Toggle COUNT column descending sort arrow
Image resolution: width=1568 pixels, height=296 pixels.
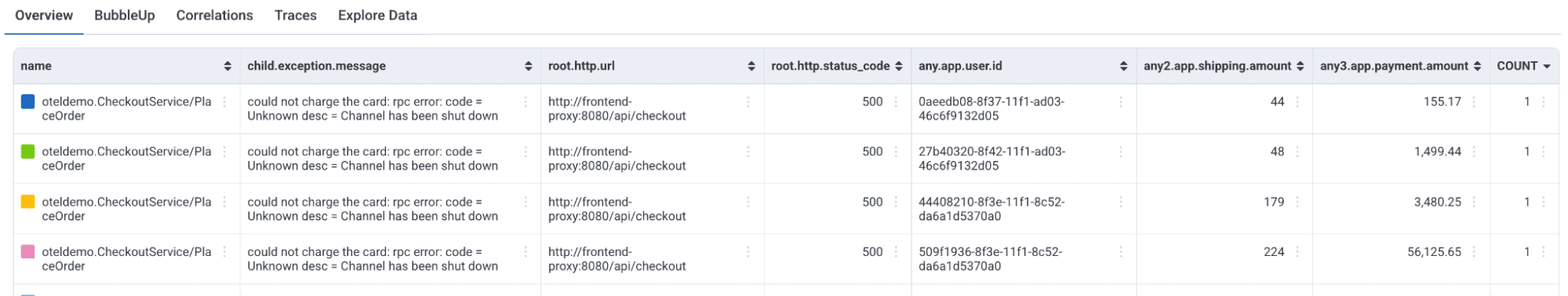[x=1547, y=67]
